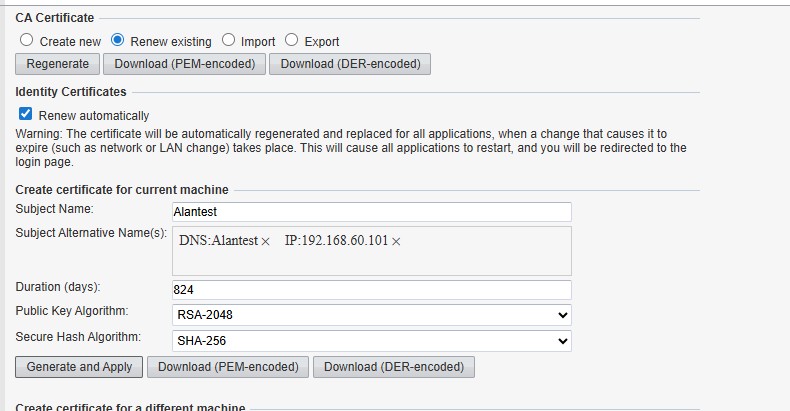Remove the IP:192.168.60.101 alternative name tag
Image resolution: width=790 pixels, height=411 pixels.
coord(396,242)
